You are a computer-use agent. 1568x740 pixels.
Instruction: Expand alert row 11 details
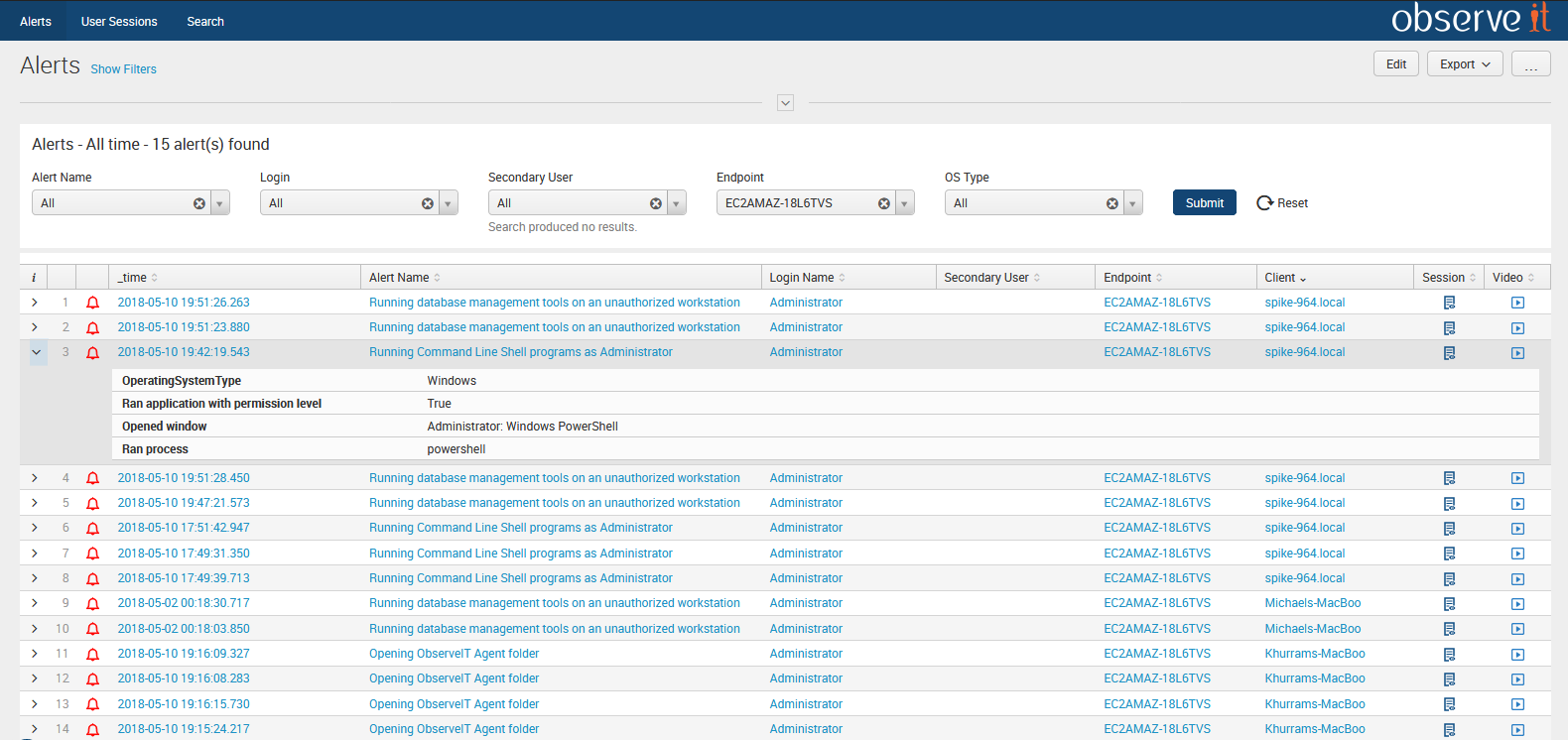tap(35, 654)
